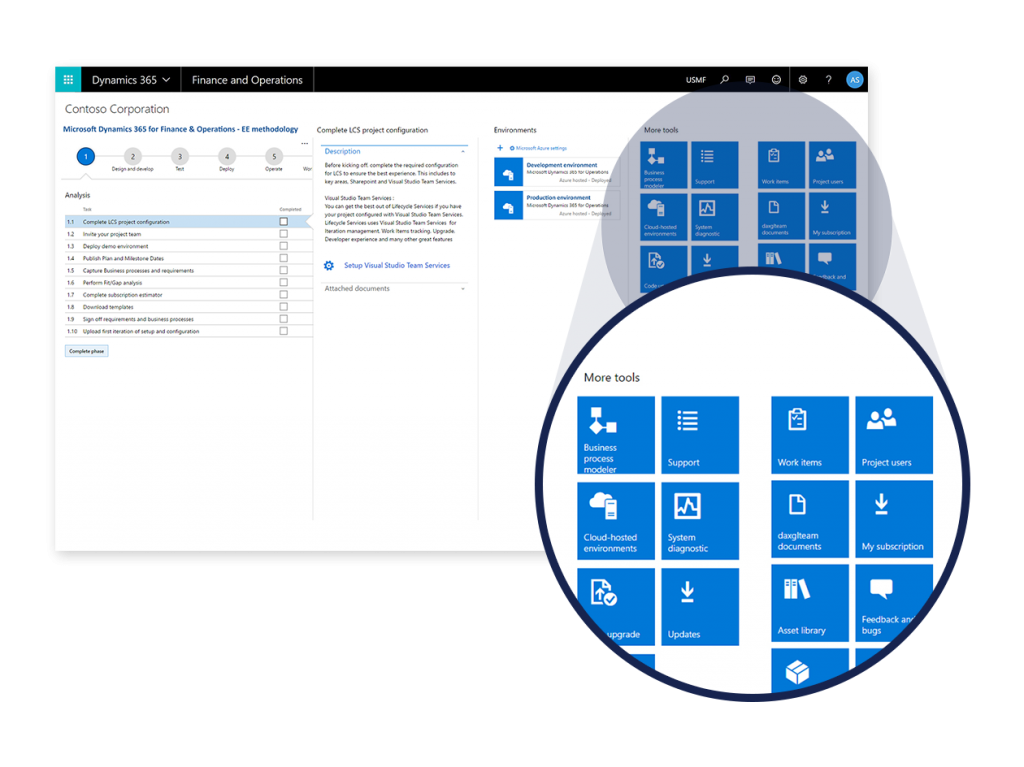Viewport: 1024px width, 767px height.
Task: Select phase 1 Analysis circle
Action: 86,156
